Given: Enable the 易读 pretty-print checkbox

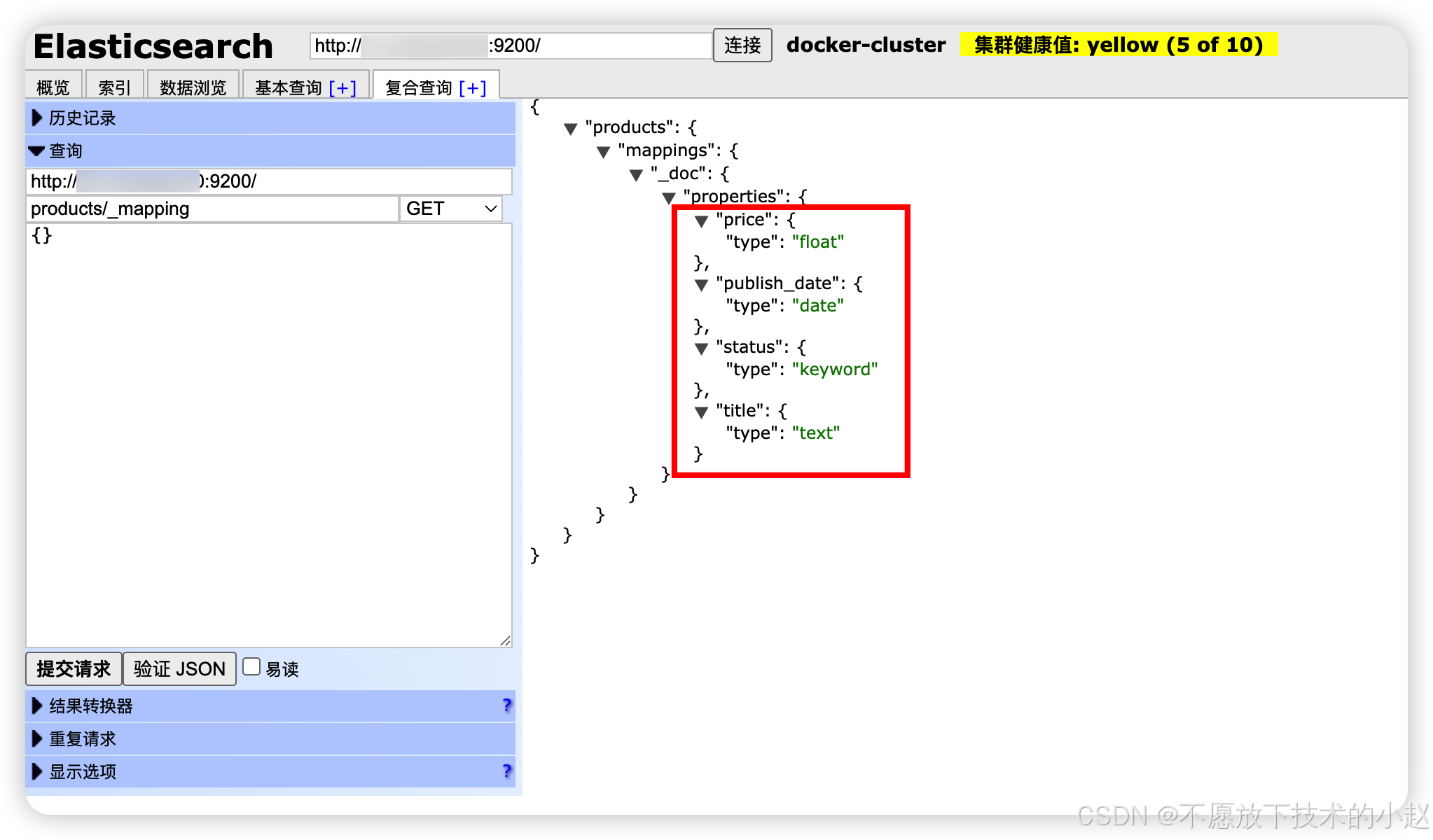Looking at the screenshot, I should (251, 667).
